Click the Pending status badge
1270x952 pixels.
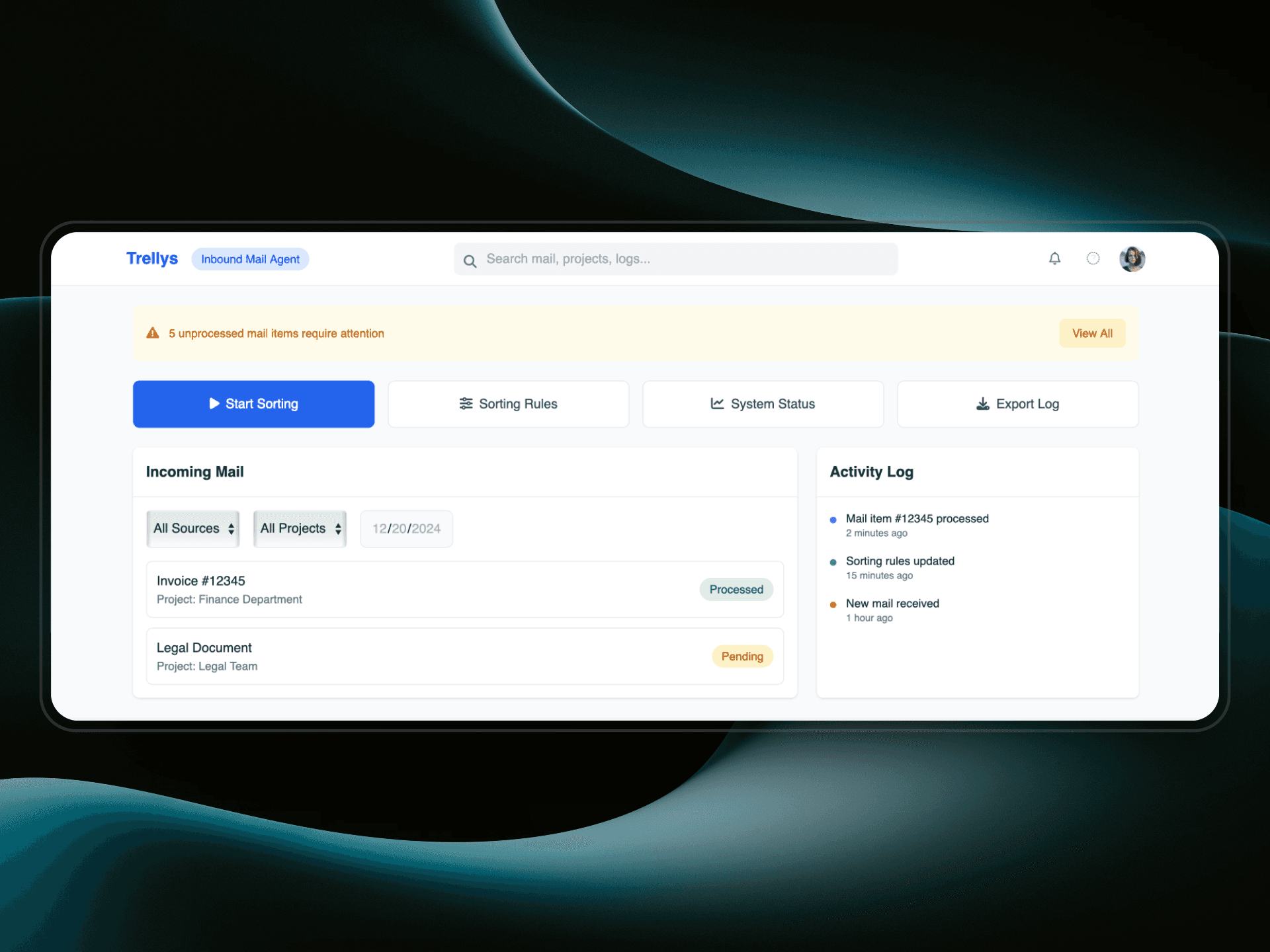point(742,656)
